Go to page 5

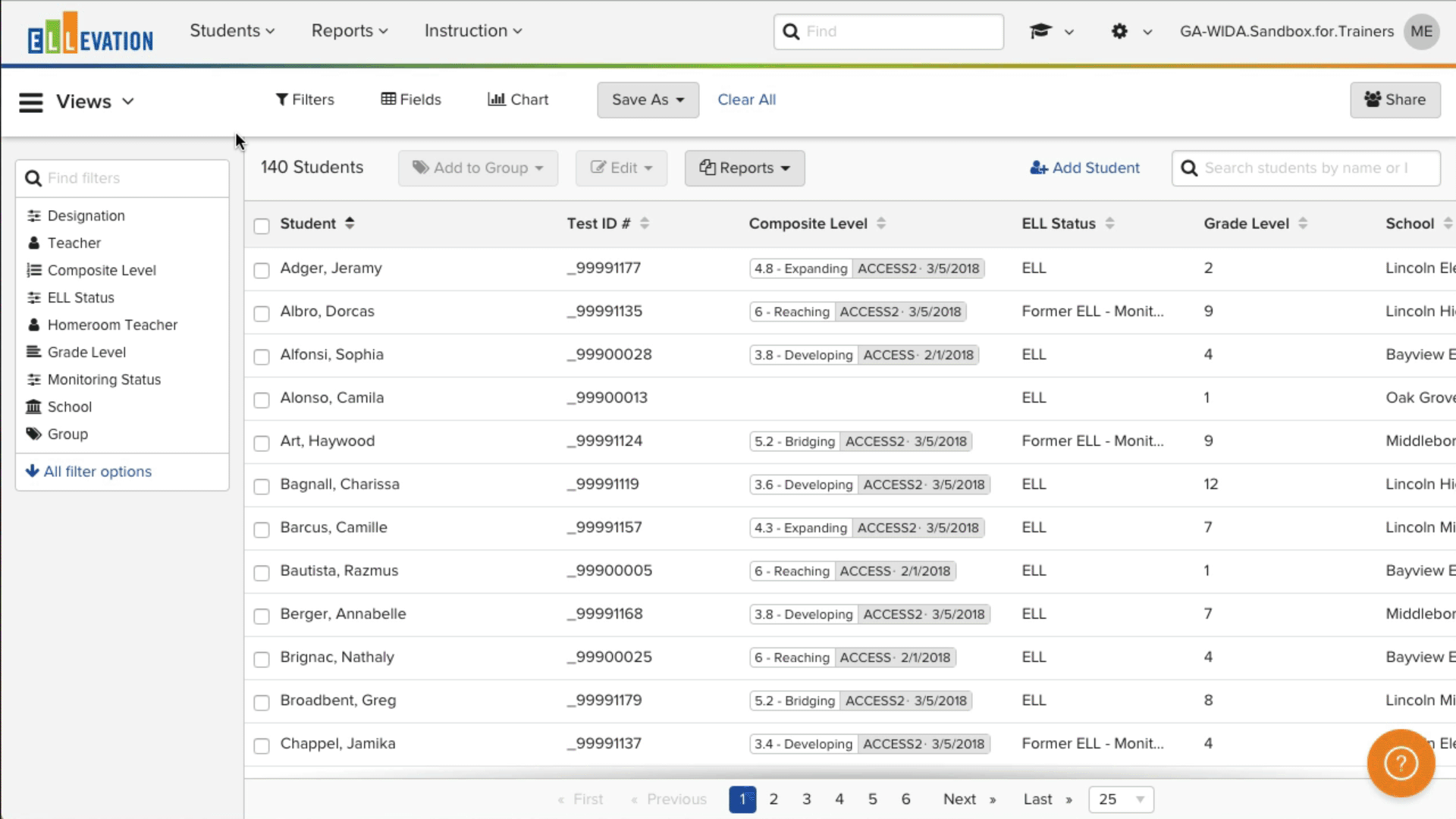(873, 799)
